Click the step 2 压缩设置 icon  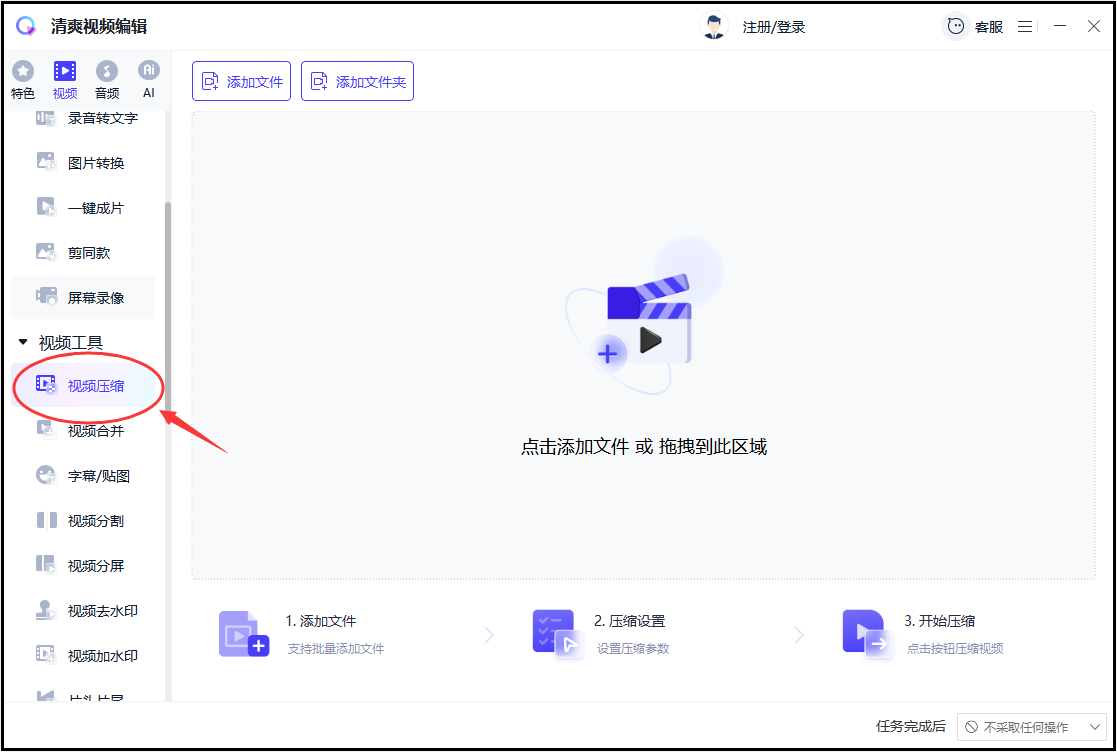(558, 633)
